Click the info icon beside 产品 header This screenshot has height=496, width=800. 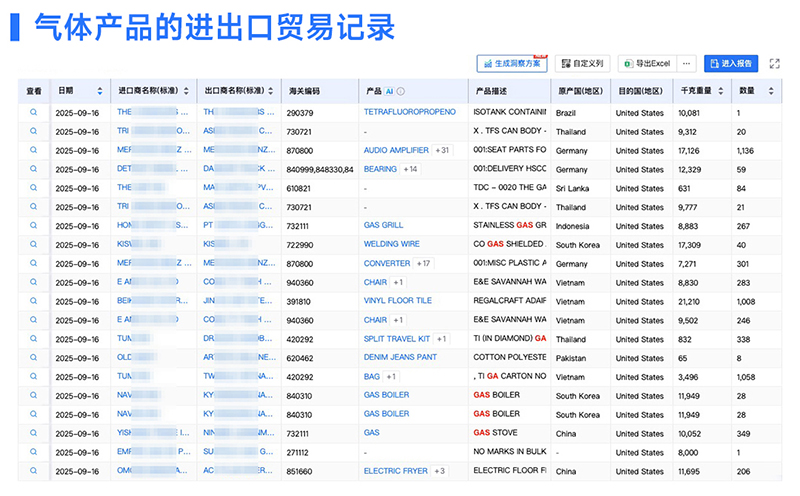click(401, 91)
